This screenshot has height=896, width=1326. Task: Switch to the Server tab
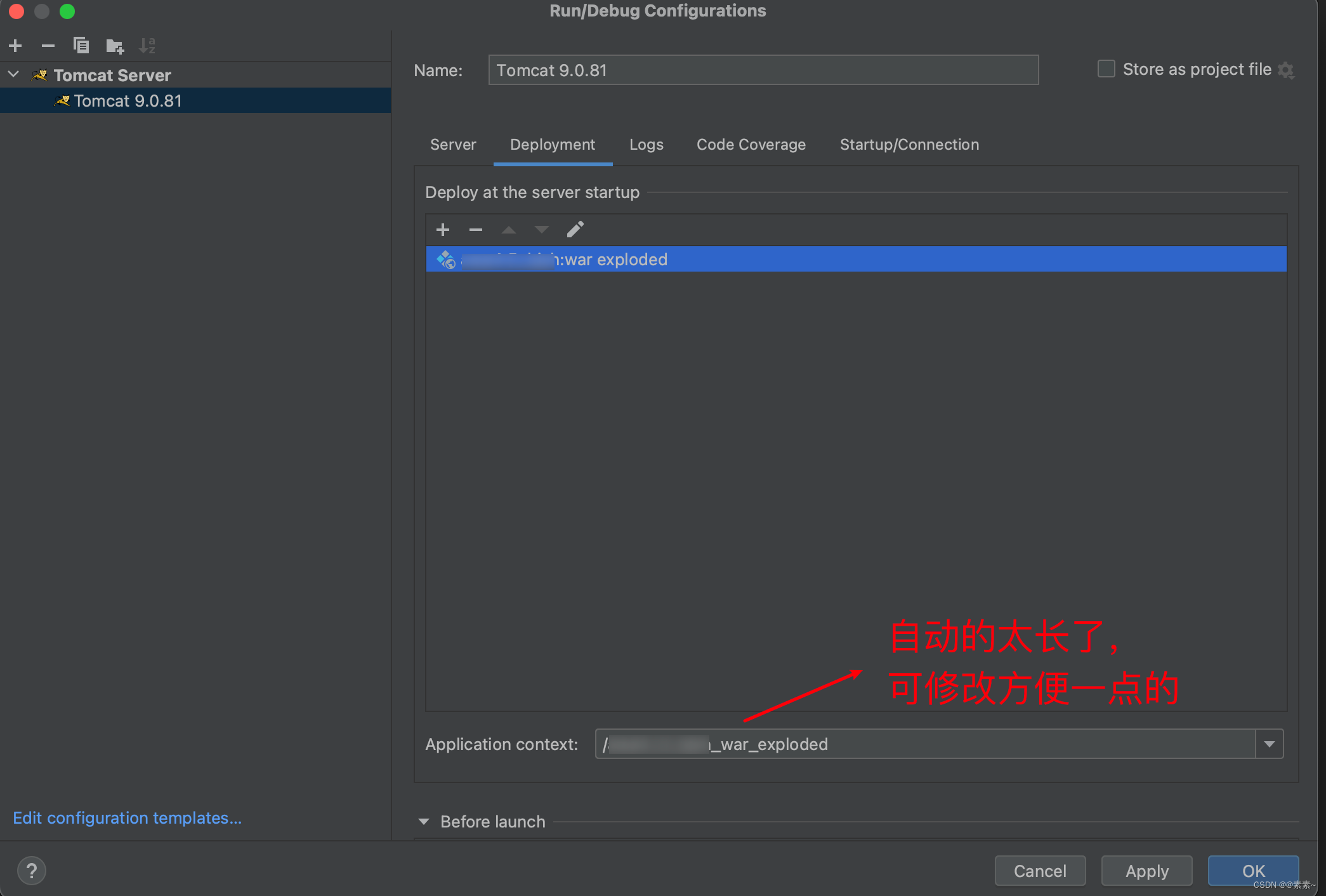point(452,144)
